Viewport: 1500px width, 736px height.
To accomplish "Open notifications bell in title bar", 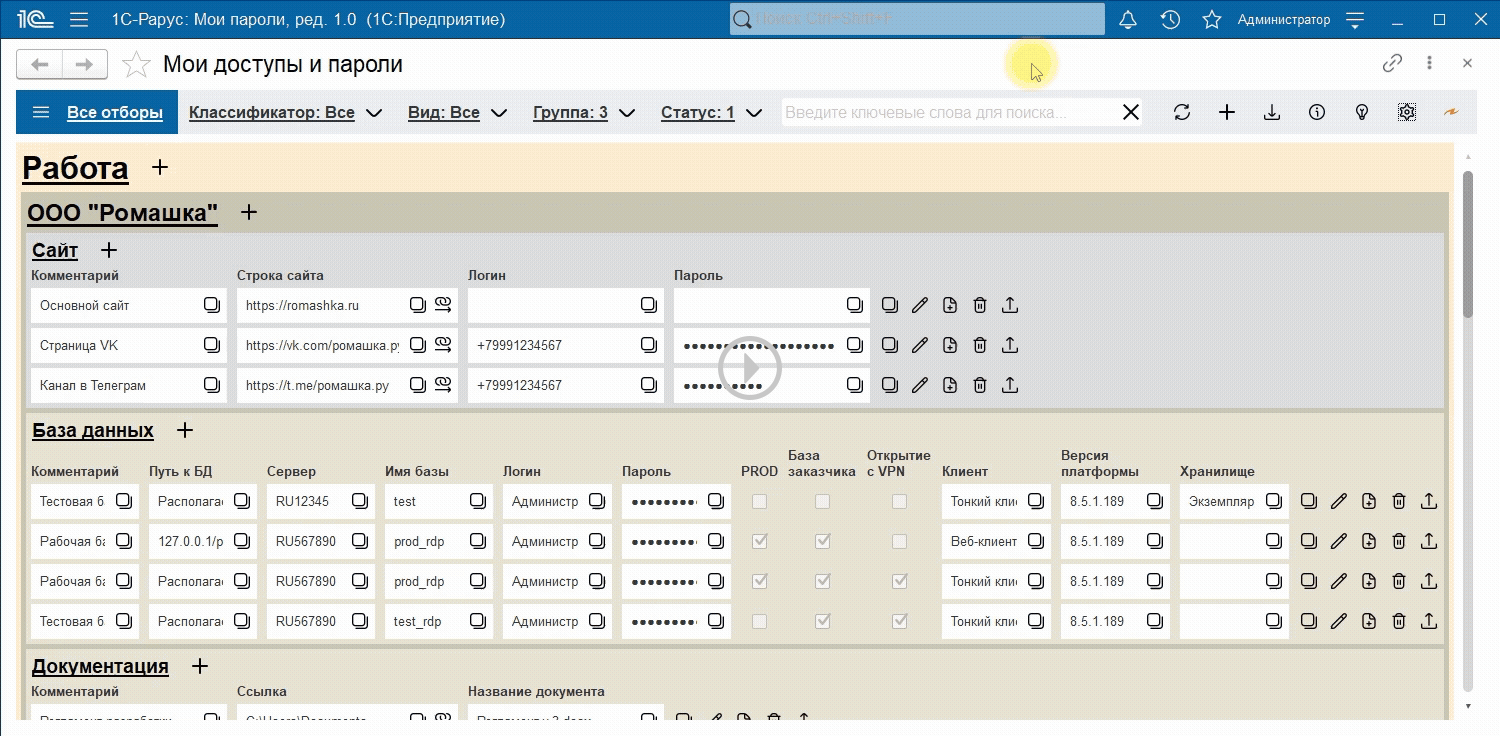I will pos(1128,20).
